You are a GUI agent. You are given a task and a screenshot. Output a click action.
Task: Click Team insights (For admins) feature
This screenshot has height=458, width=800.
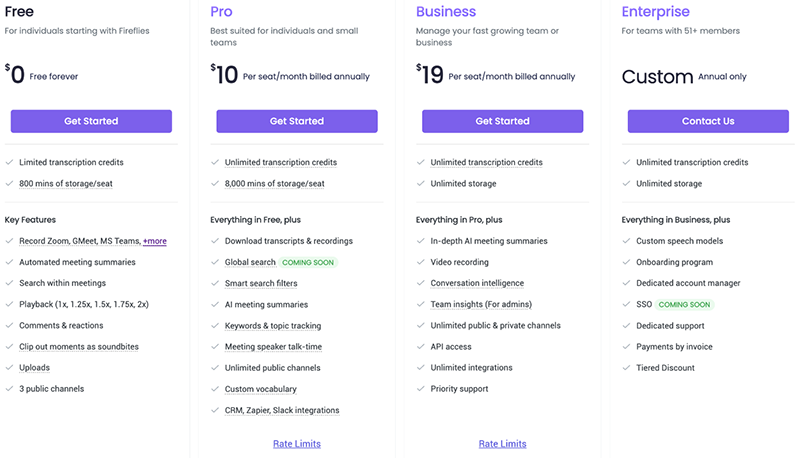point(481,304)
